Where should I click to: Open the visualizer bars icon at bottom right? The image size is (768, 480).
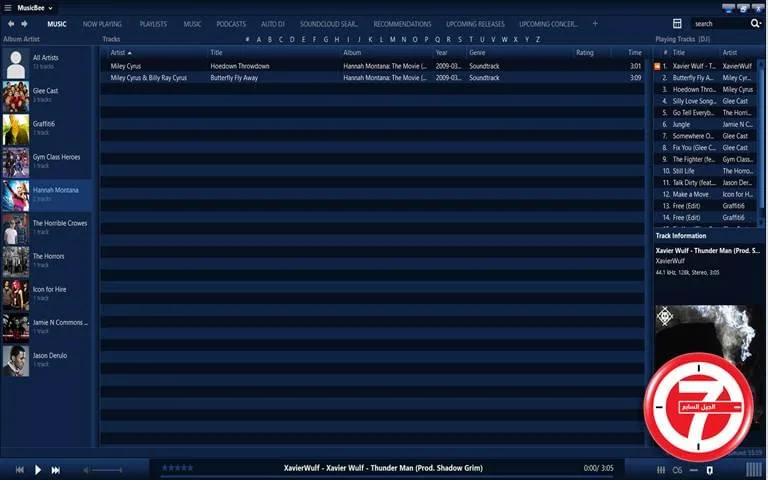(754, 469)
